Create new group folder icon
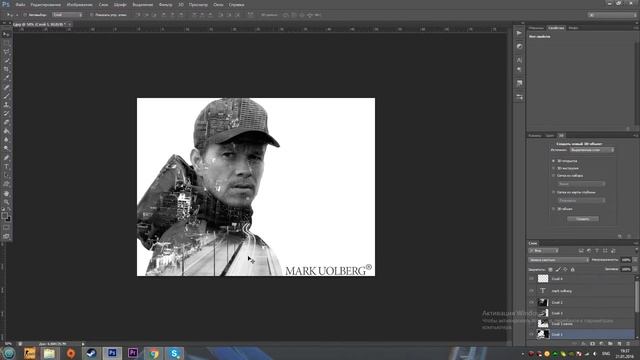640x360 pixels. (611, 344)
